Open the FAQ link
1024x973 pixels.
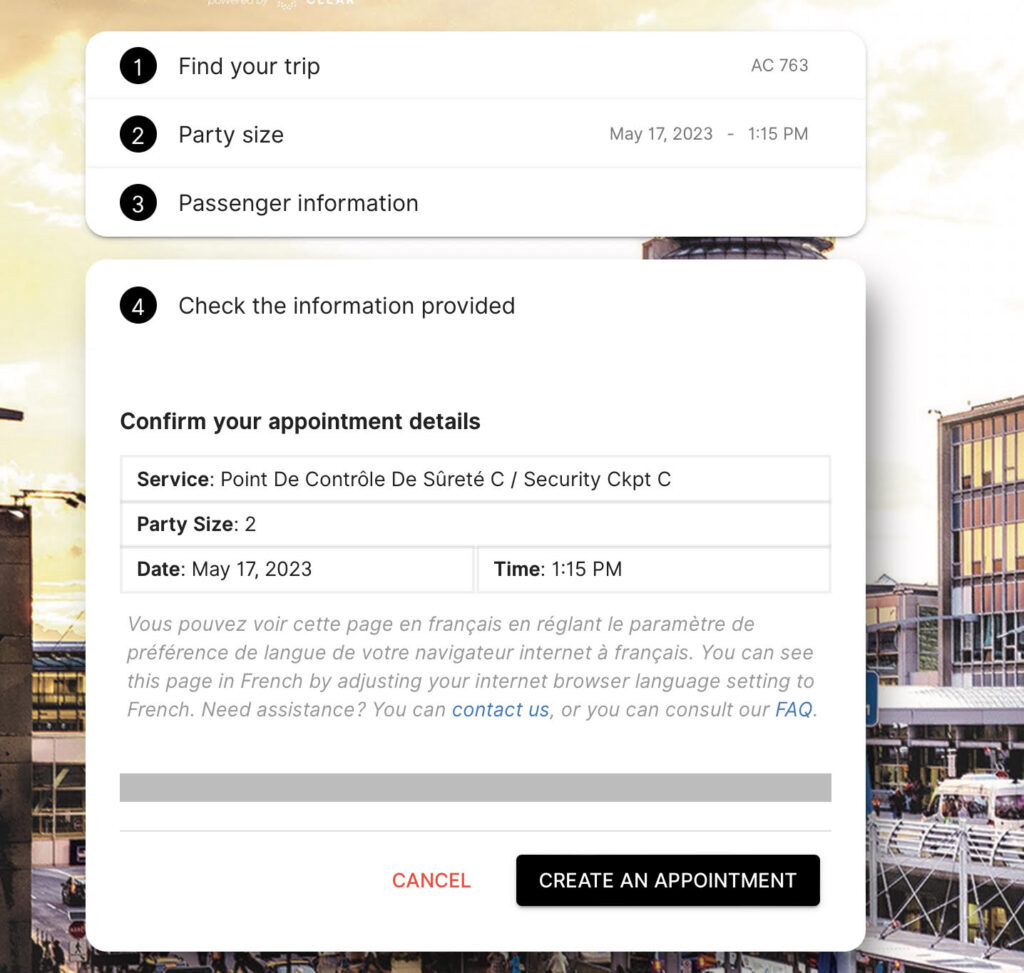[x=794, y=710]
